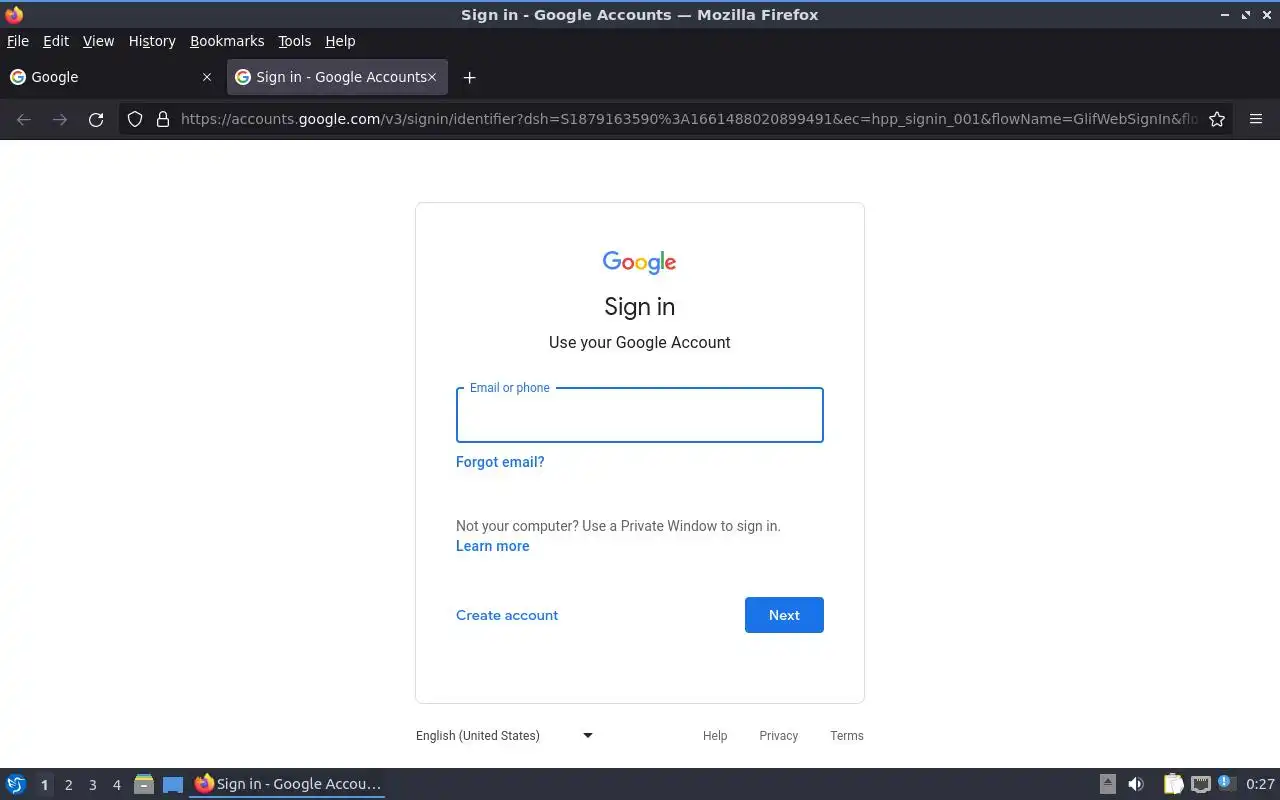
Task: Switch to workspace 4 in the taskbar
Action: (116, 785)
